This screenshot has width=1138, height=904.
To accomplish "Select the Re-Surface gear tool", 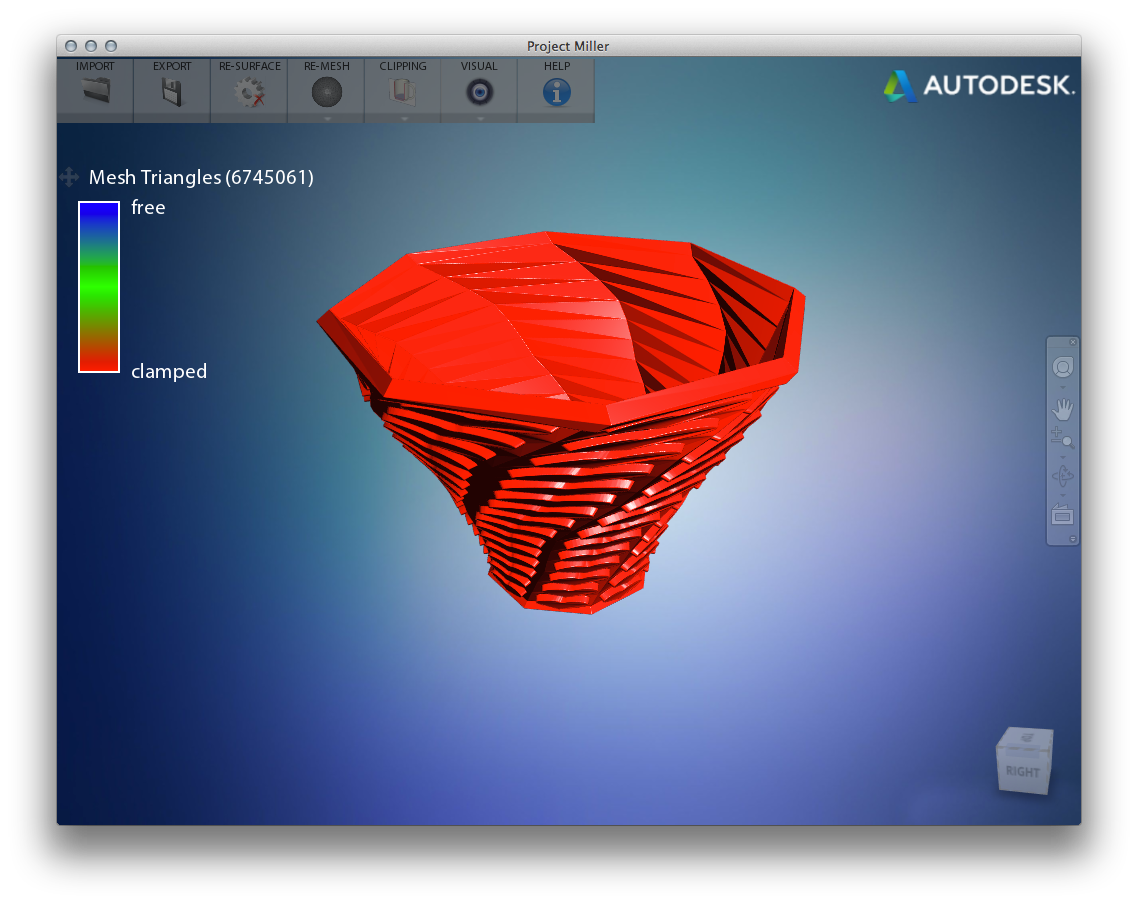I will tap(249, 92).
